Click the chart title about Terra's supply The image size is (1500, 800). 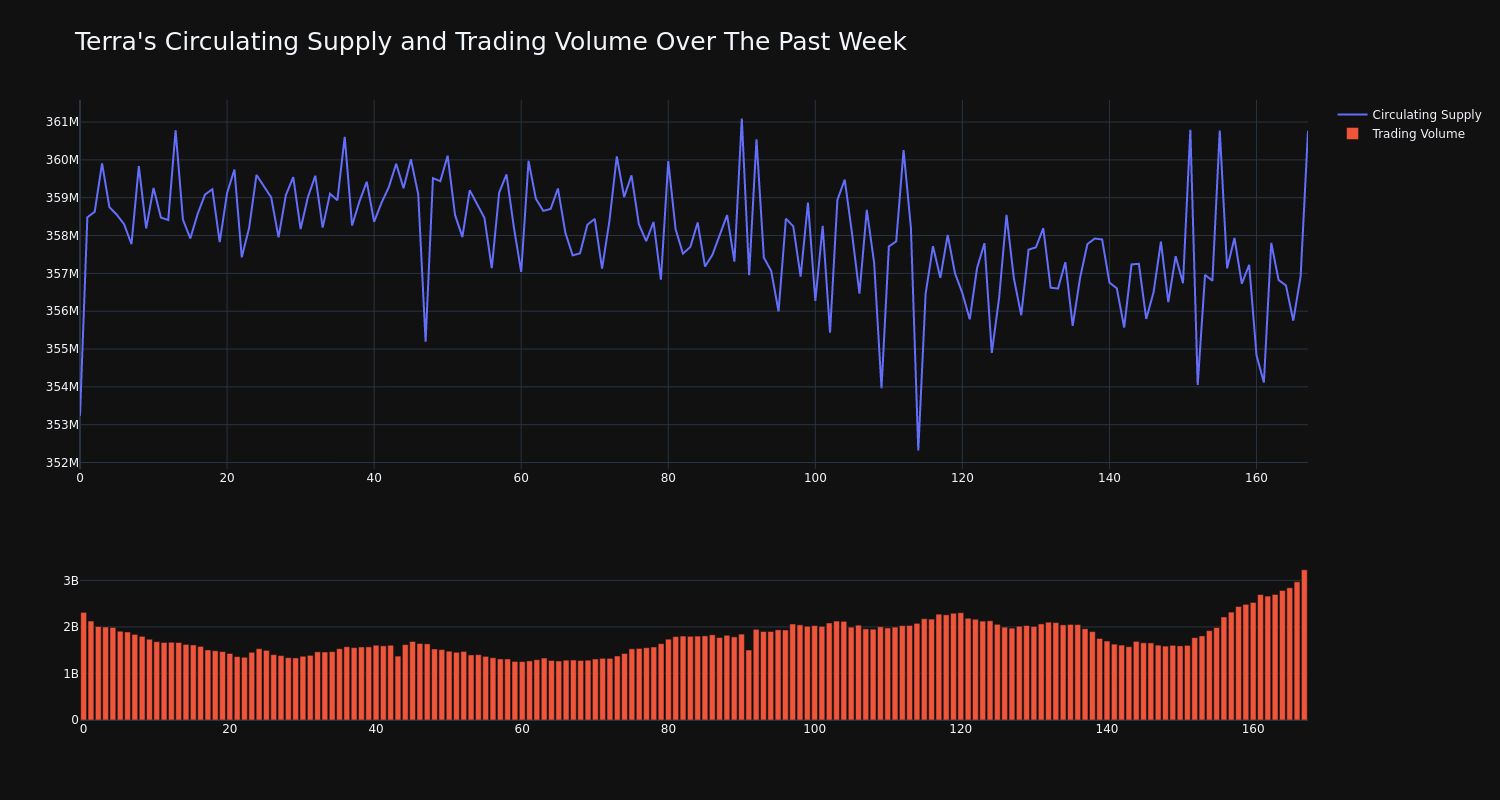pyautogui.click(x=490, y=43)
